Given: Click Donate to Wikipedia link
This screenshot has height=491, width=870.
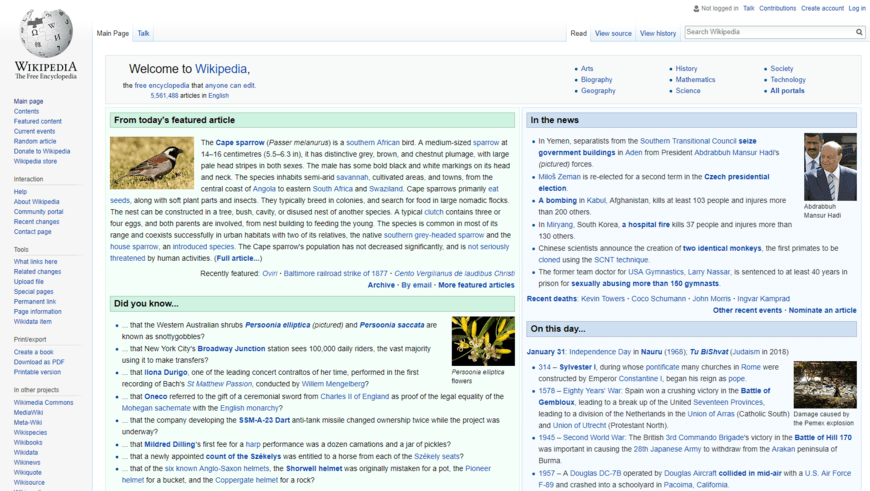Looking at the screenshot, I should click(x=42, y=151).
